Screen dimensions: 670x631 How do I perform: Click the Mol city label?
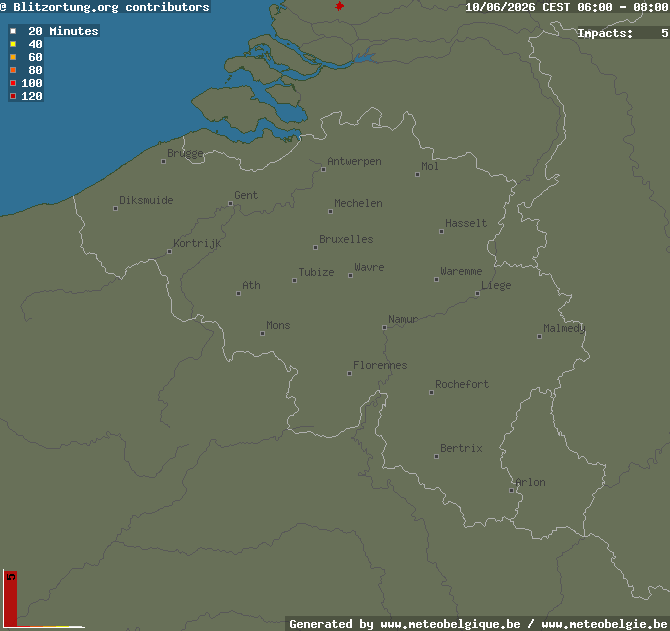point(430,166)
